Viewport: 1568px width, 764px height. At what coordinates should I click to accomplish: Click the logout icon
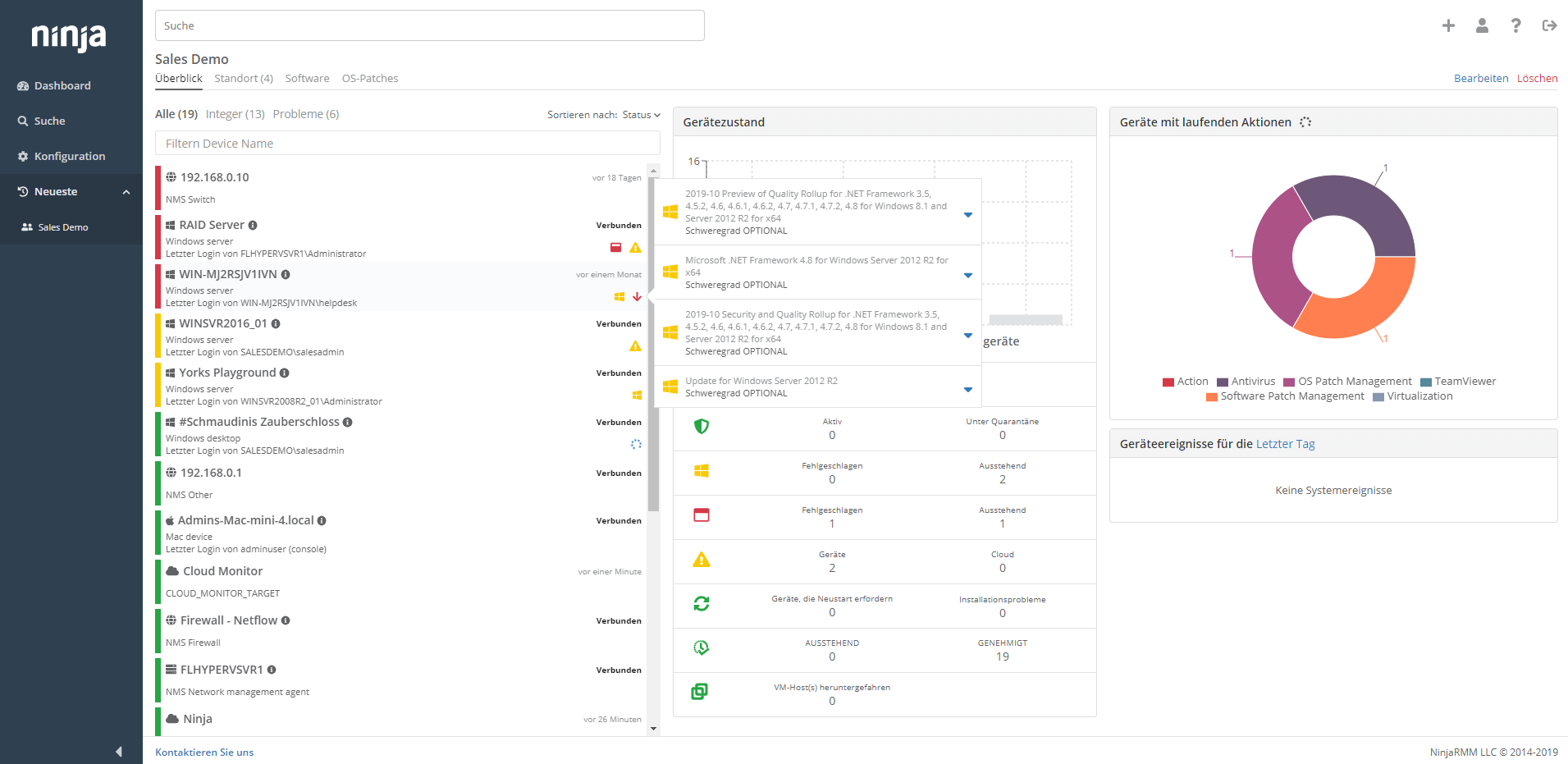(1549, 26)
